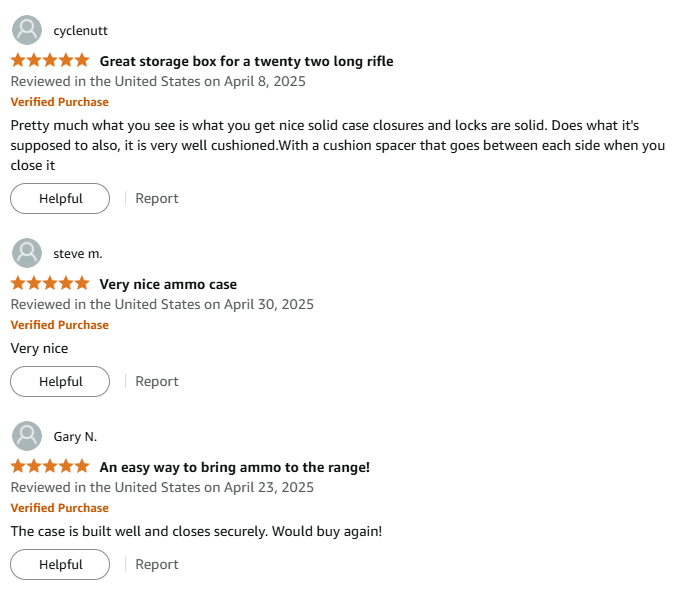Open Gary N.'s profile avatar icon
This screenshot has width=676, height=589.
click(27, 436)
